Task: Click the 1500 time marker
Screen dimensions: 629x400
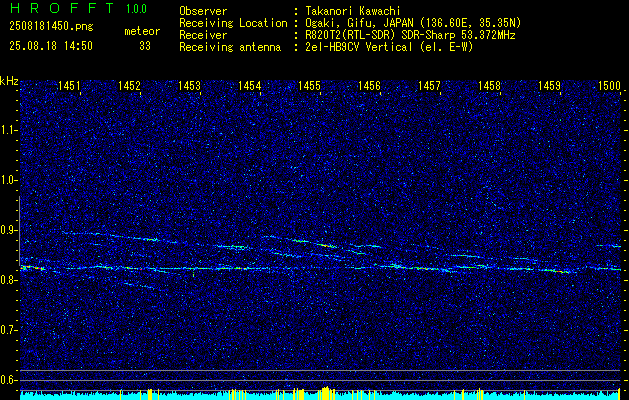Action: tap(609, 85)
